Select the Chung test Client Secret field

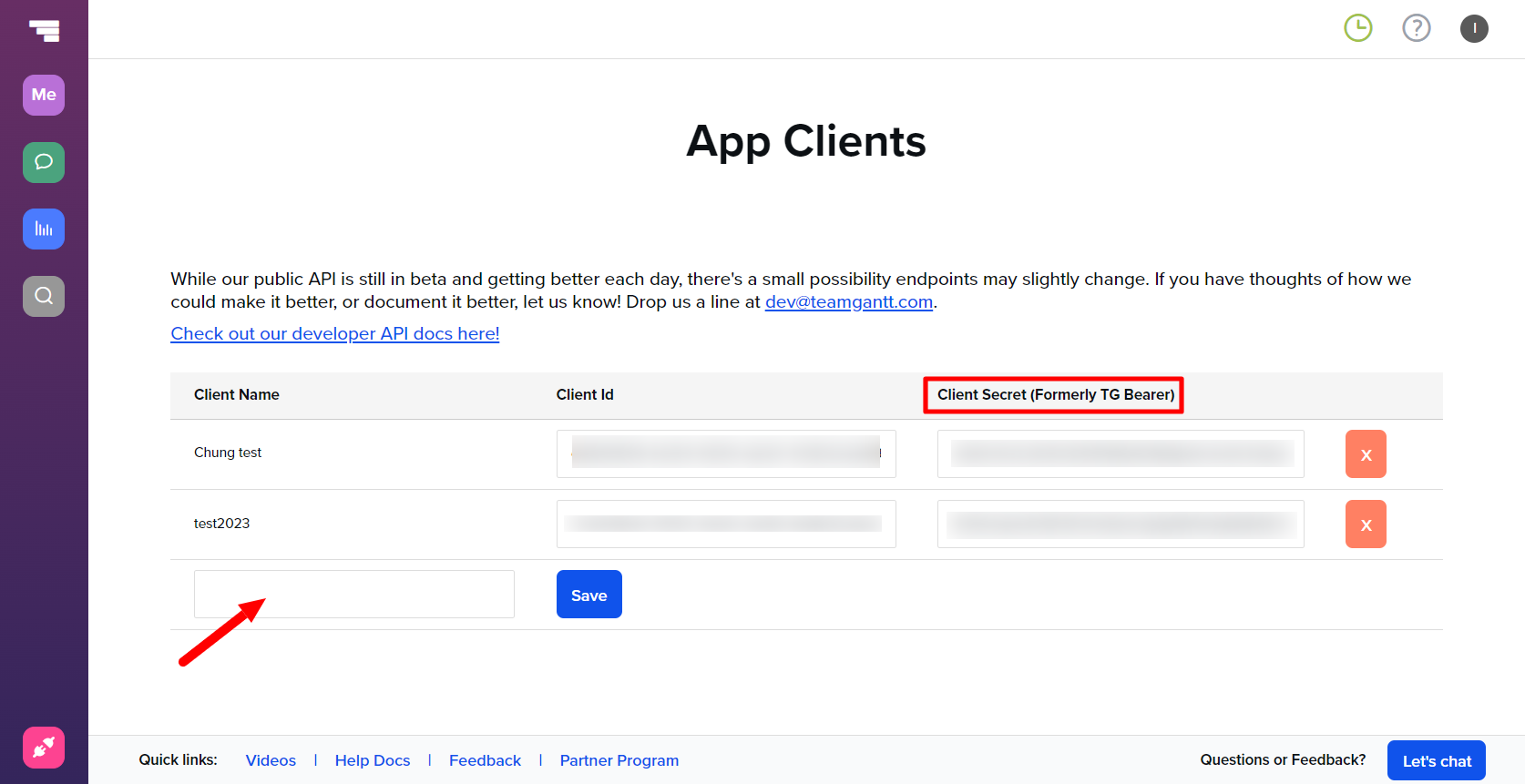[1121, 454]
